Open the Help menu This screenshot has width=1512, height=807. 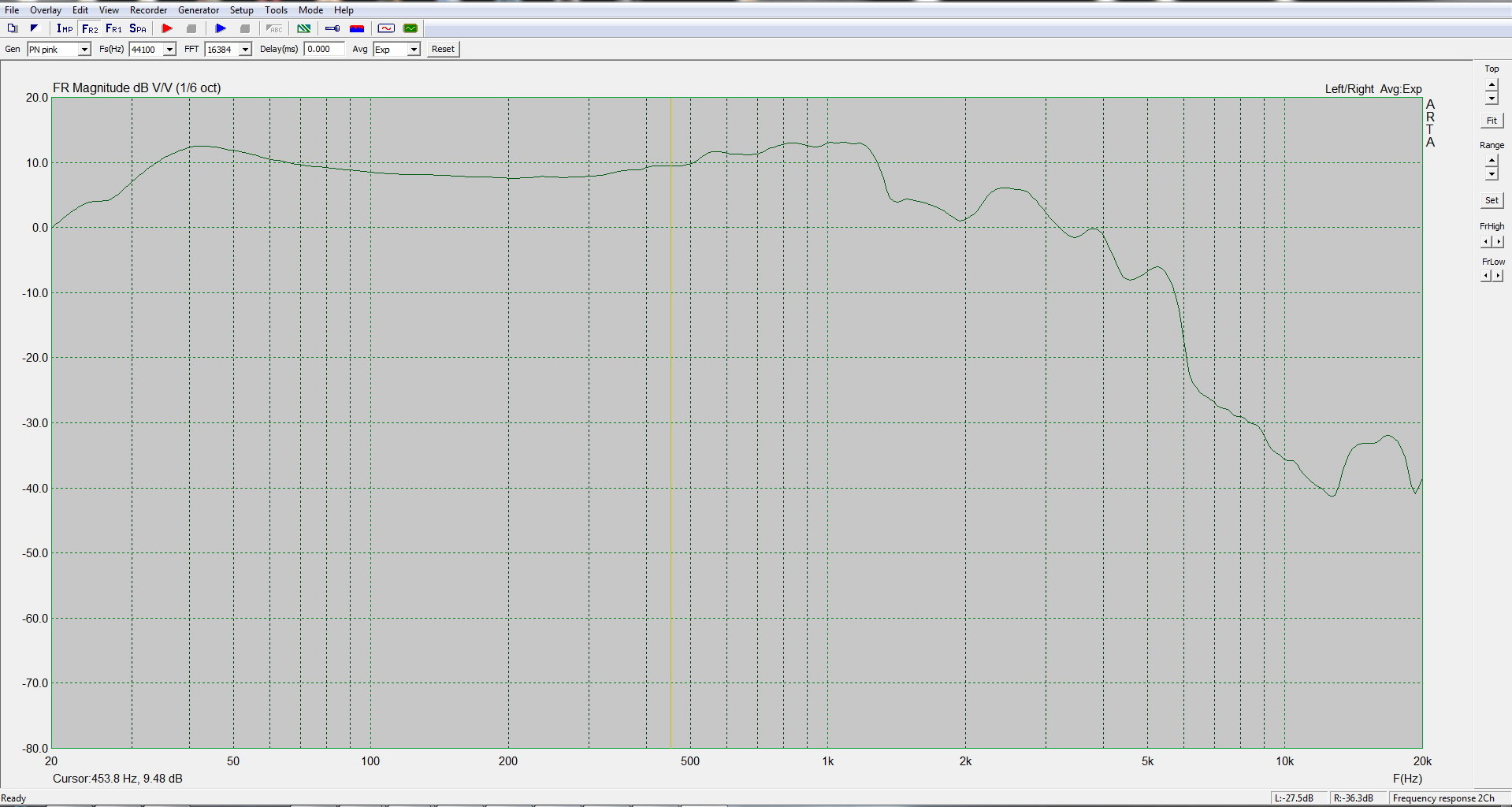tap(344, 10)
